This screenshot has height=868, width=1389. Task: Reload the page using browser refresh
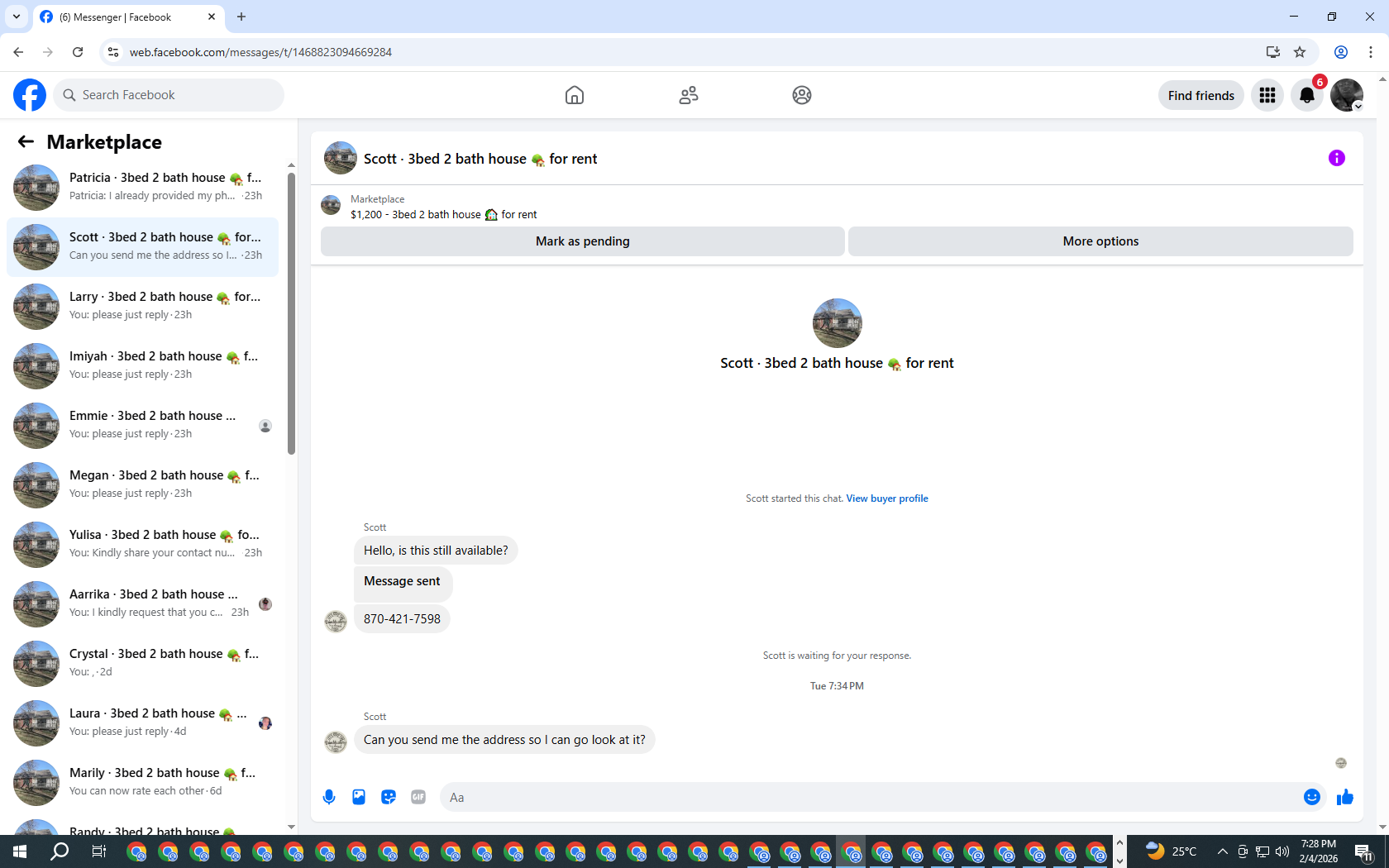(x=78, y=52)
